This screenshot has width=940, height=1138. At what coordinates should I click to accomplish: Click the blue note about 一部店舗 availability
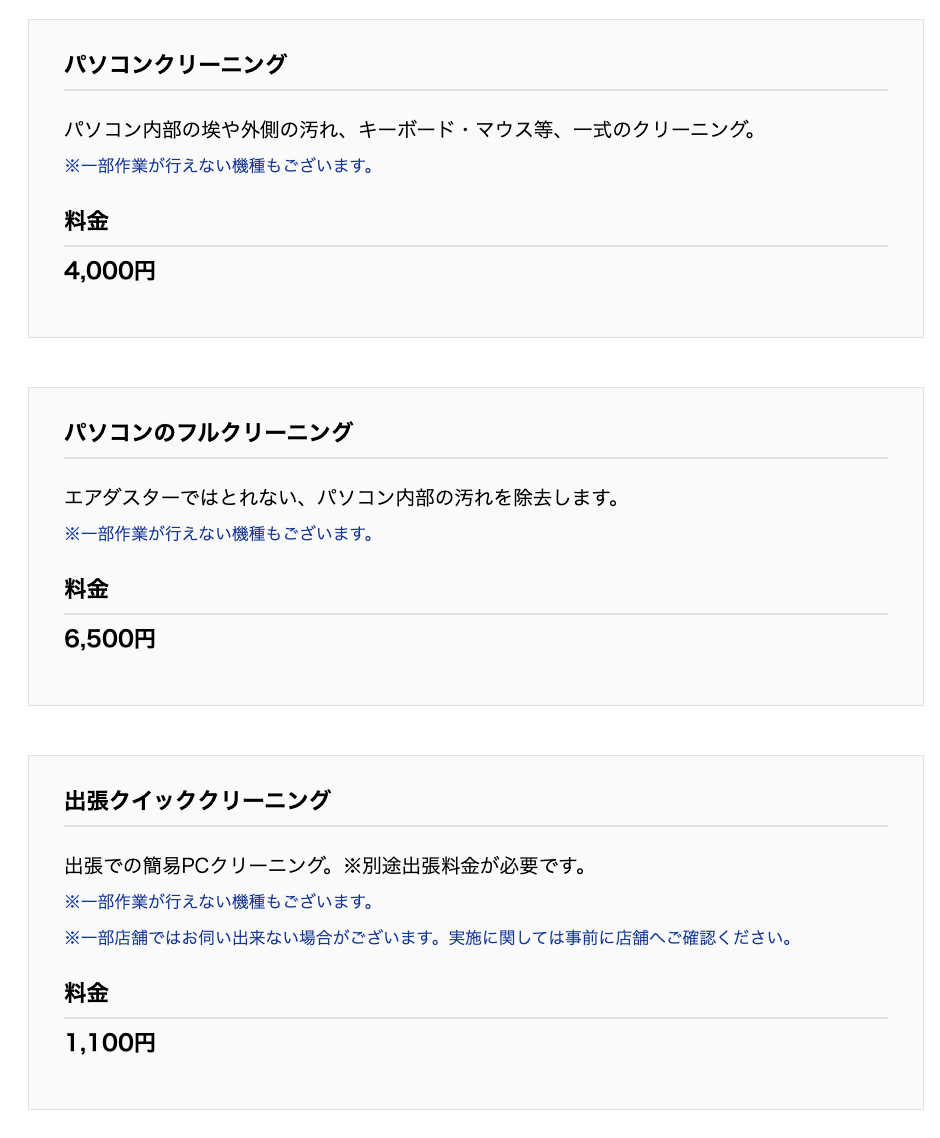tap(428, 938)
